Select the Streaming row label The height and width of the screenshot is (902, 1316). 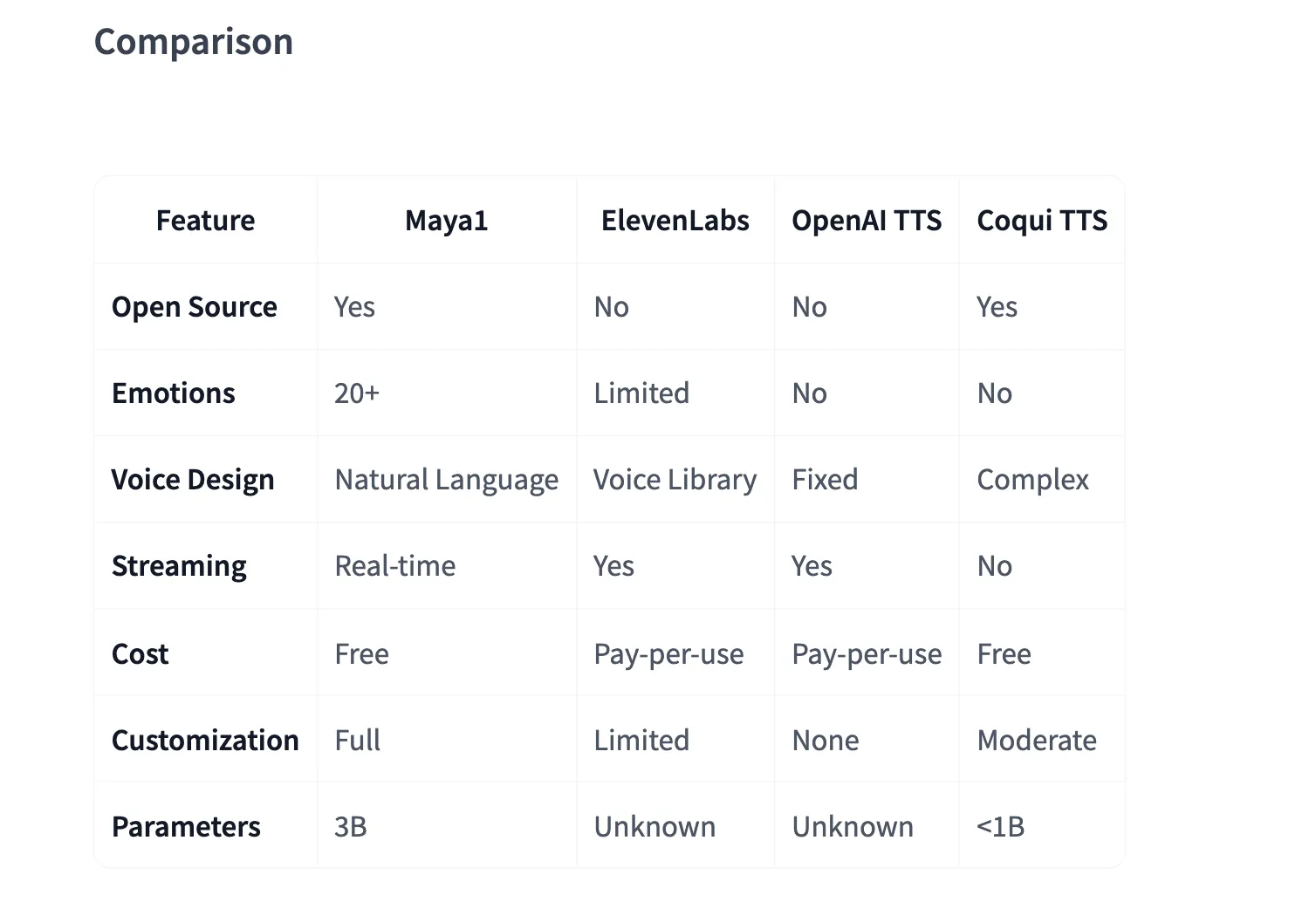[179, 566]
